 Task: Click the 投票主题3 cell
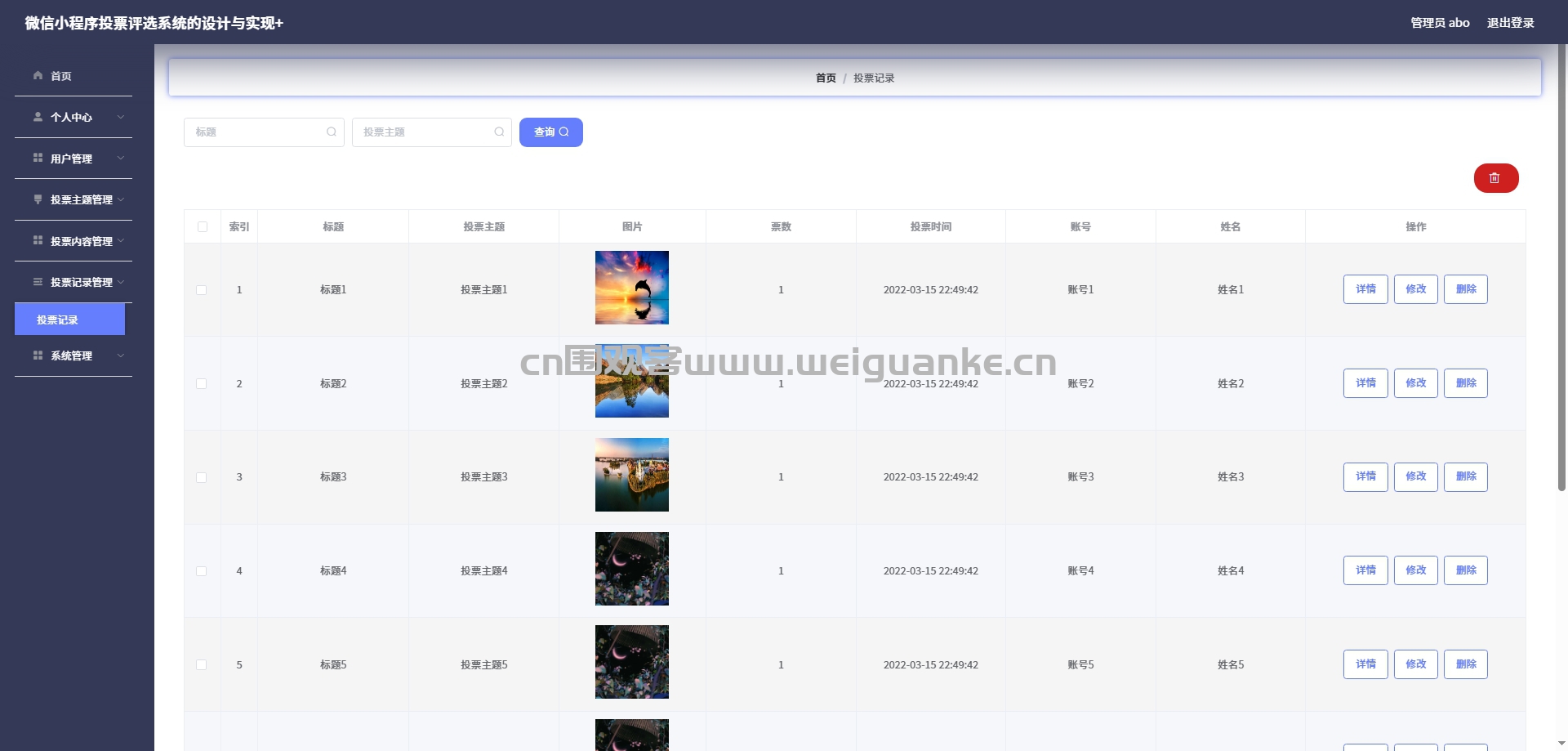[483, 476]
